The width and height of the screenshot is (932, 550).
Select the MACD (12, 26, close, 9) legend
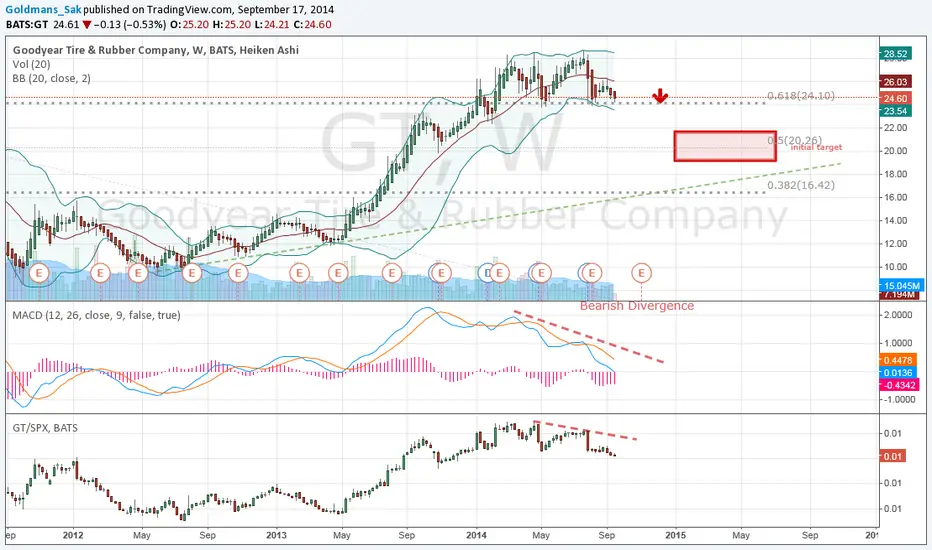coord(96,315)
